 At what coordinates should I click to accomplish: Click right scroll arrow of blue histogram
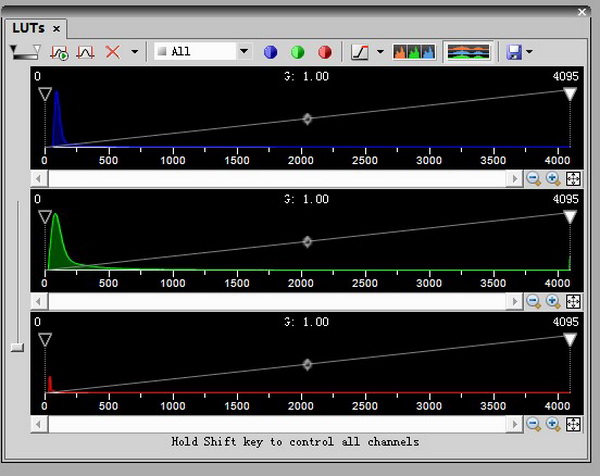pyautogui.click(x=515, y=179)
